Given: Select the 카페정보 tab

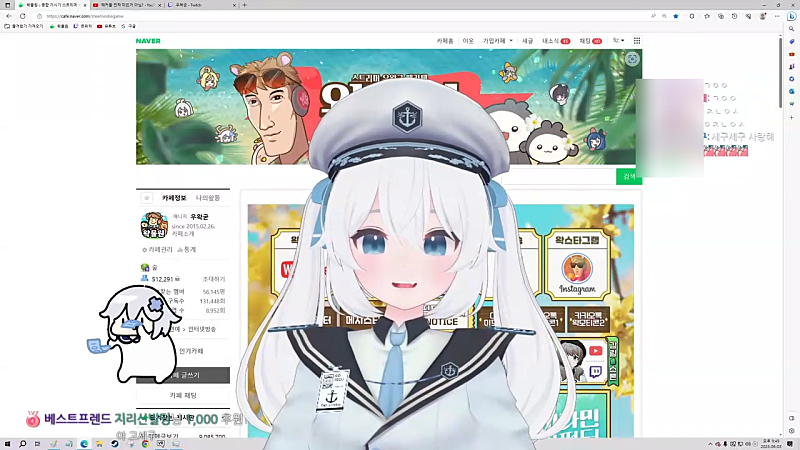Looking at the screenshot, I should [174, 198].
